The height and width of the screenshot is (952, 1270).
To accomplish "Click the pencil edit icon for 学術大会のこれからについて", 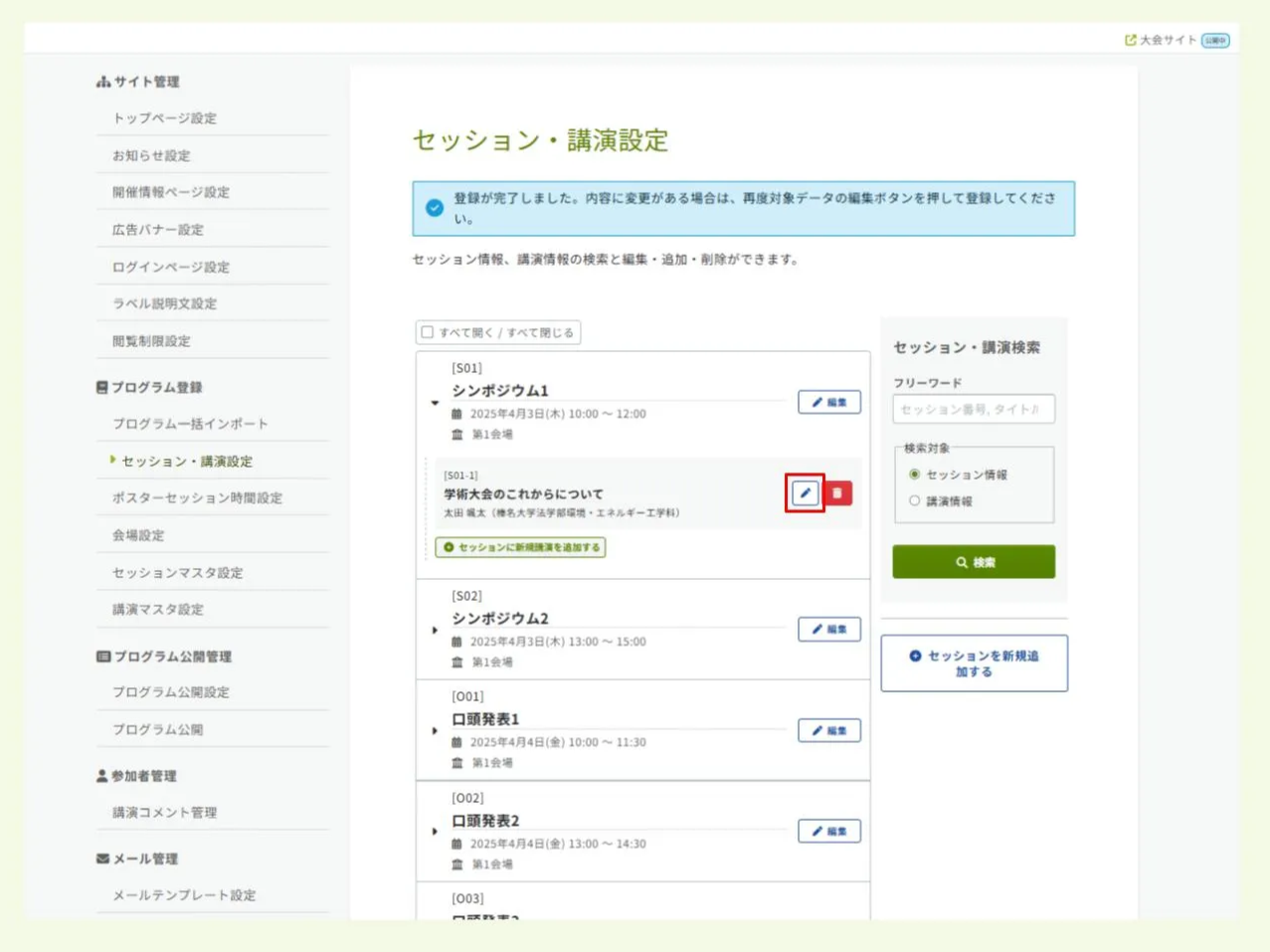I will 804,492.
